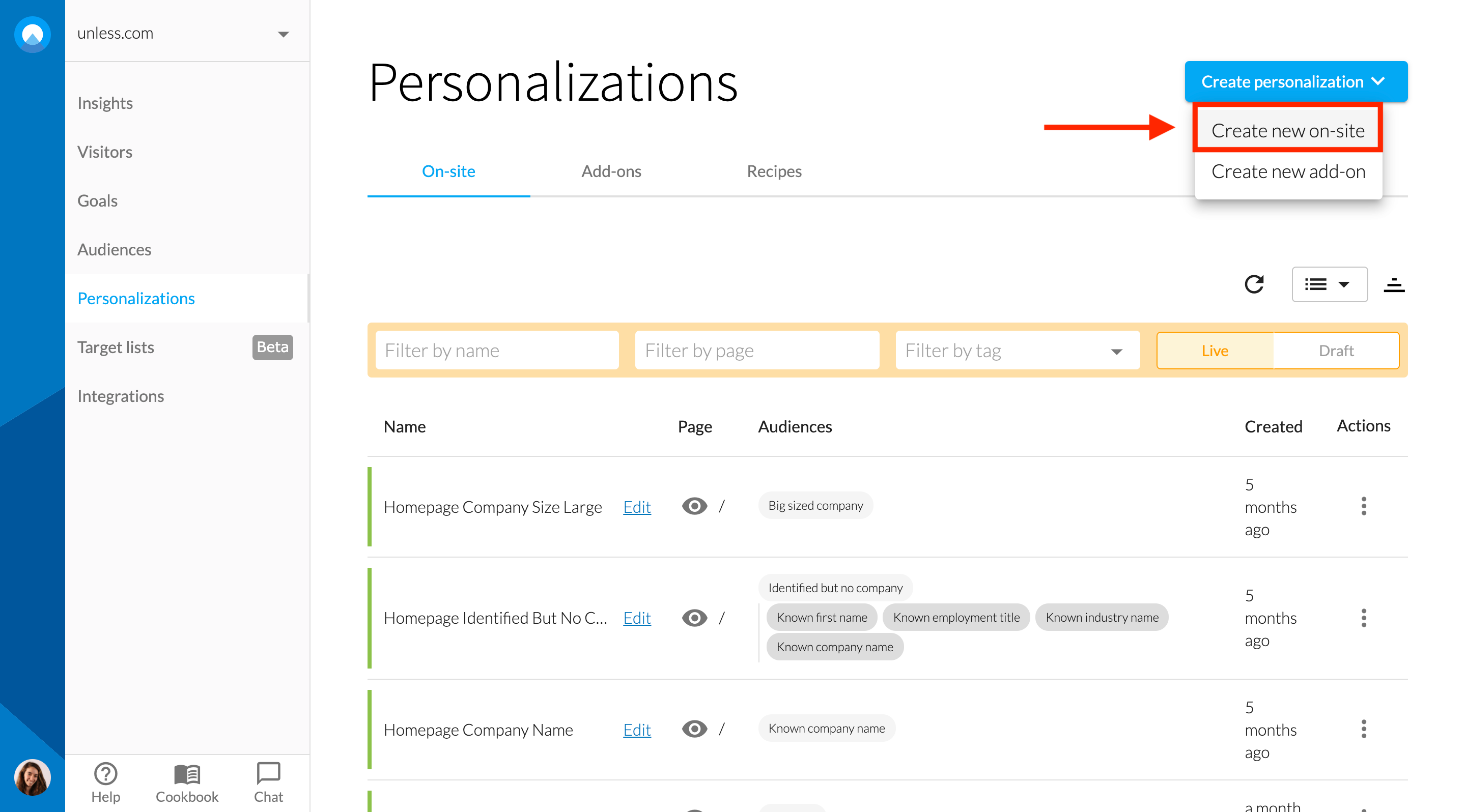Open actions menu for Homepage Company Size Large
This screenshot has height=812, width=1466.
coord(1363,506)
